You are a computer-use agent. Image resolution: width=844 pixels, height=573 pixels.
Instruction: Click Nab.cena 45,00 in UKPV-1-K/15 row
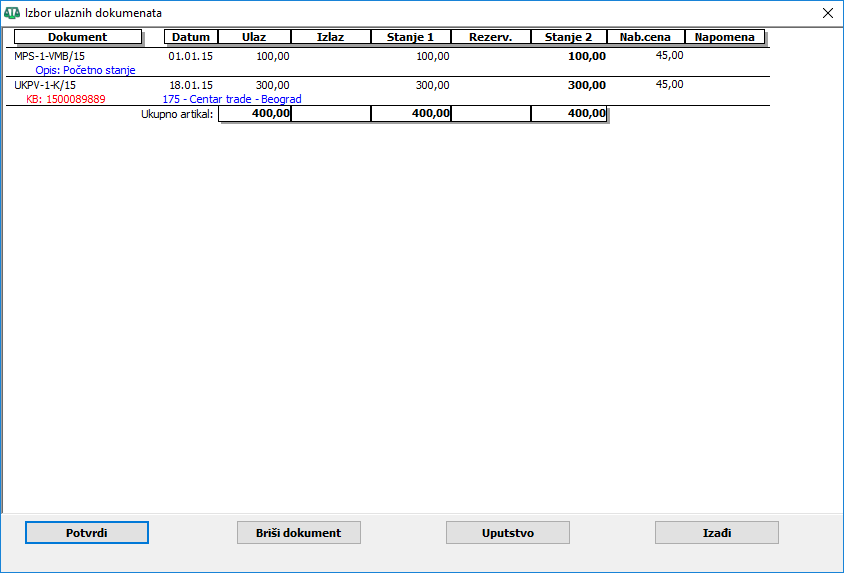(x=670, y=84)
